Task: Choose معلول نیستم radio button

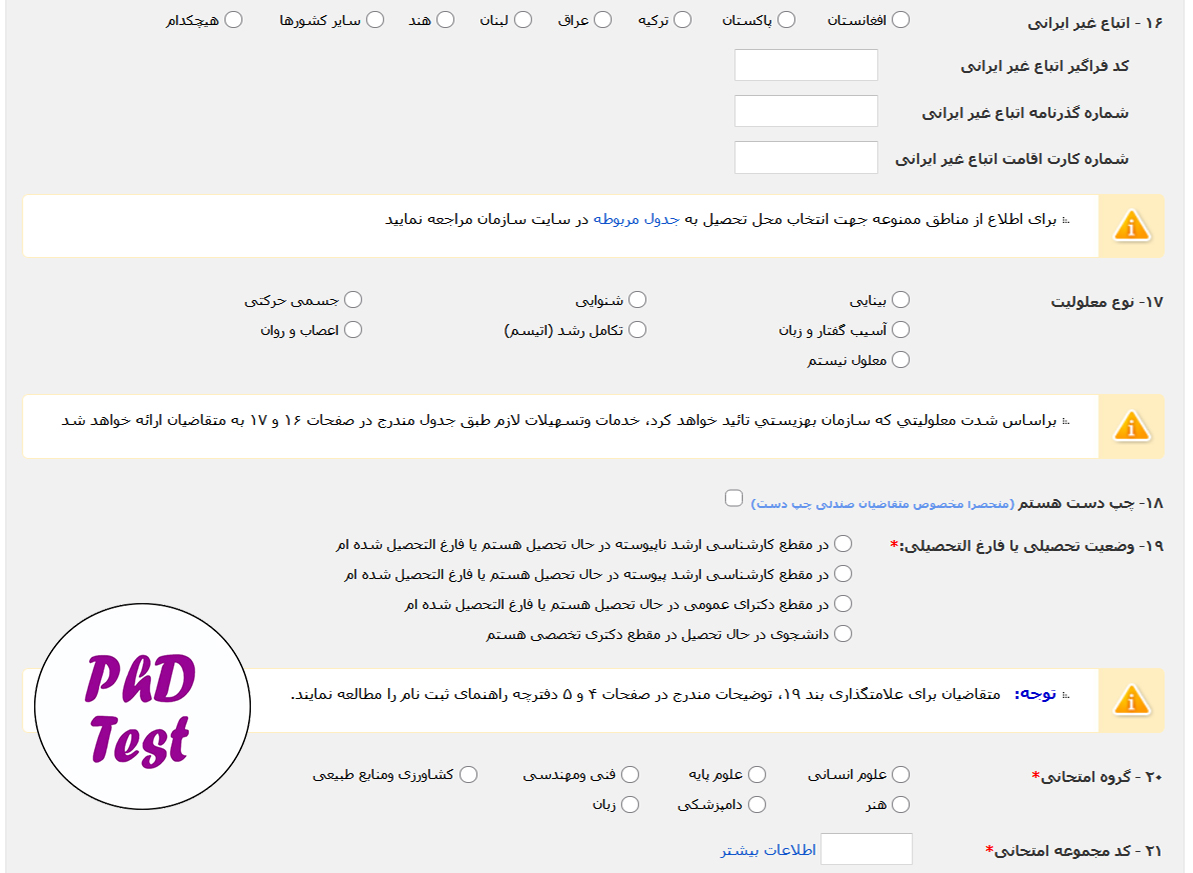Action: click(901, 360)
